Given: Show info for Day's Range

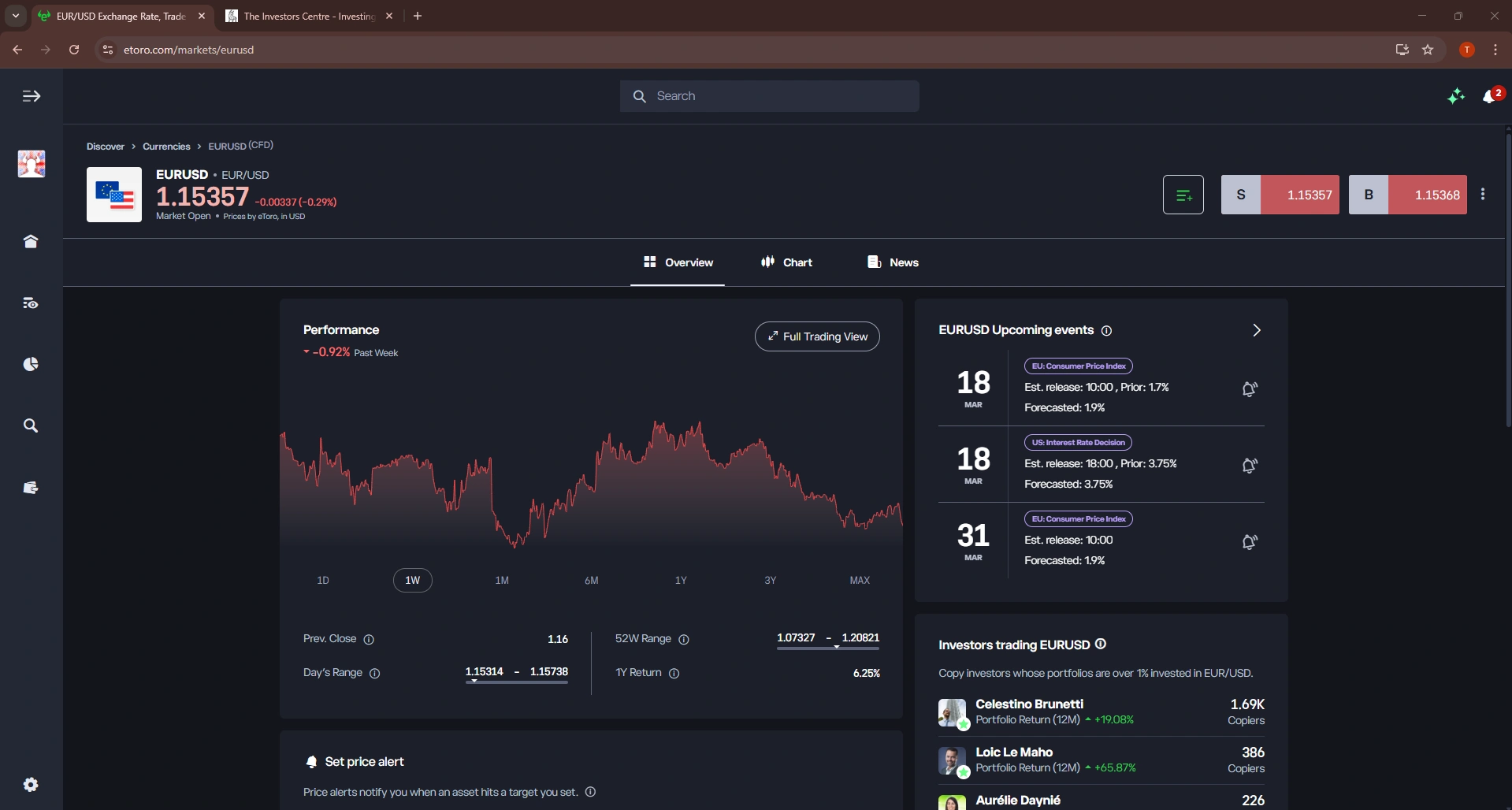Looking at the screenshot, I should (x=375, y=674).
